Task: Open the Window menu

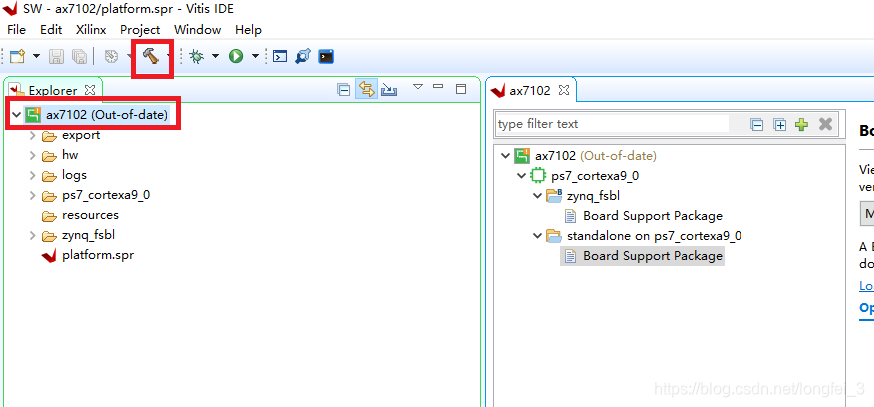Action: [x=197, y=30]
